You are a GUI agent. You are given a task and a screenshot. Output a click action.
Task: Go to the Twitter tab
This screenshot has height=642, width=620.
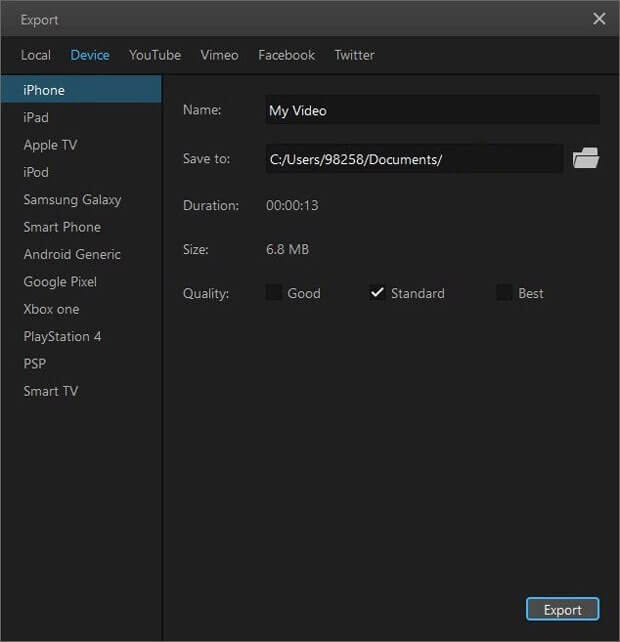coord(354,55)
